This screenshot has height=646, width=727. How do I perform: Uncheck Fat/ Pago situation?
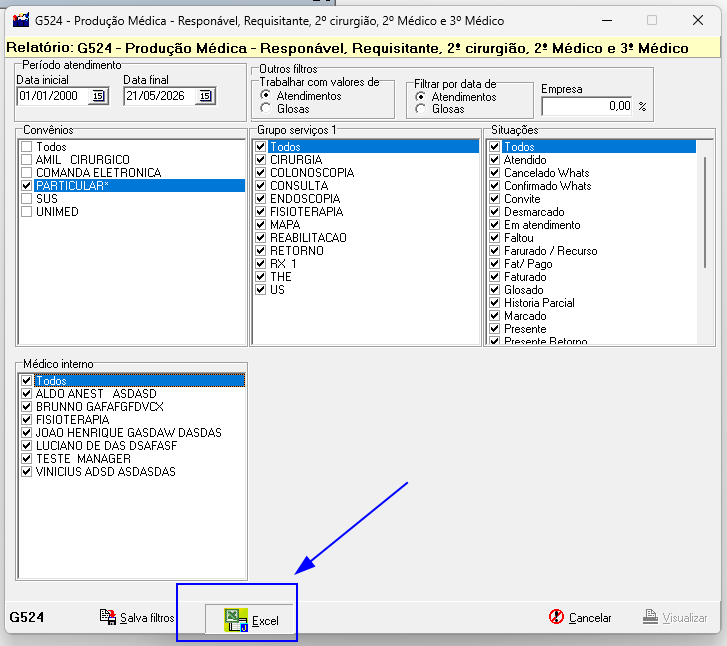click(495, 263)
